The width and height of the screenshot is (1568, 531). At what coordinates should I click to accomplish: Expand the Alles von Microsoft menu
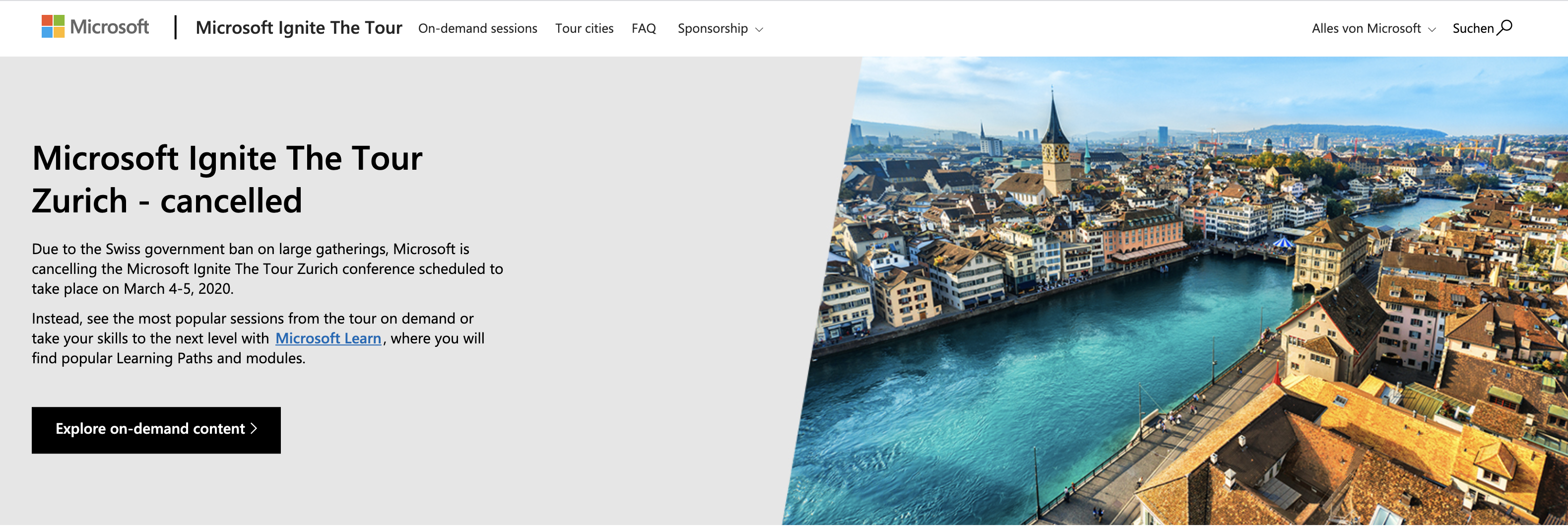[1374, 29]
